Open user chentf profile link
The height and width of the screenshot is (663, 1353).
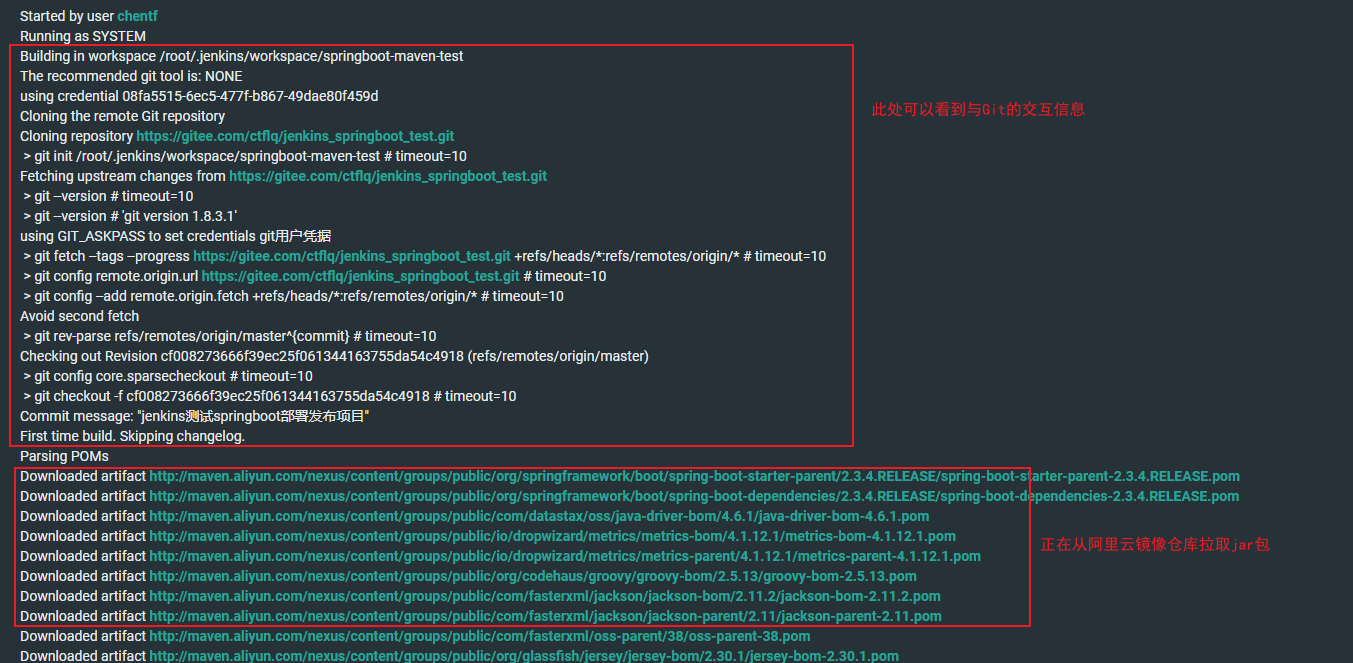pos(137,16)
